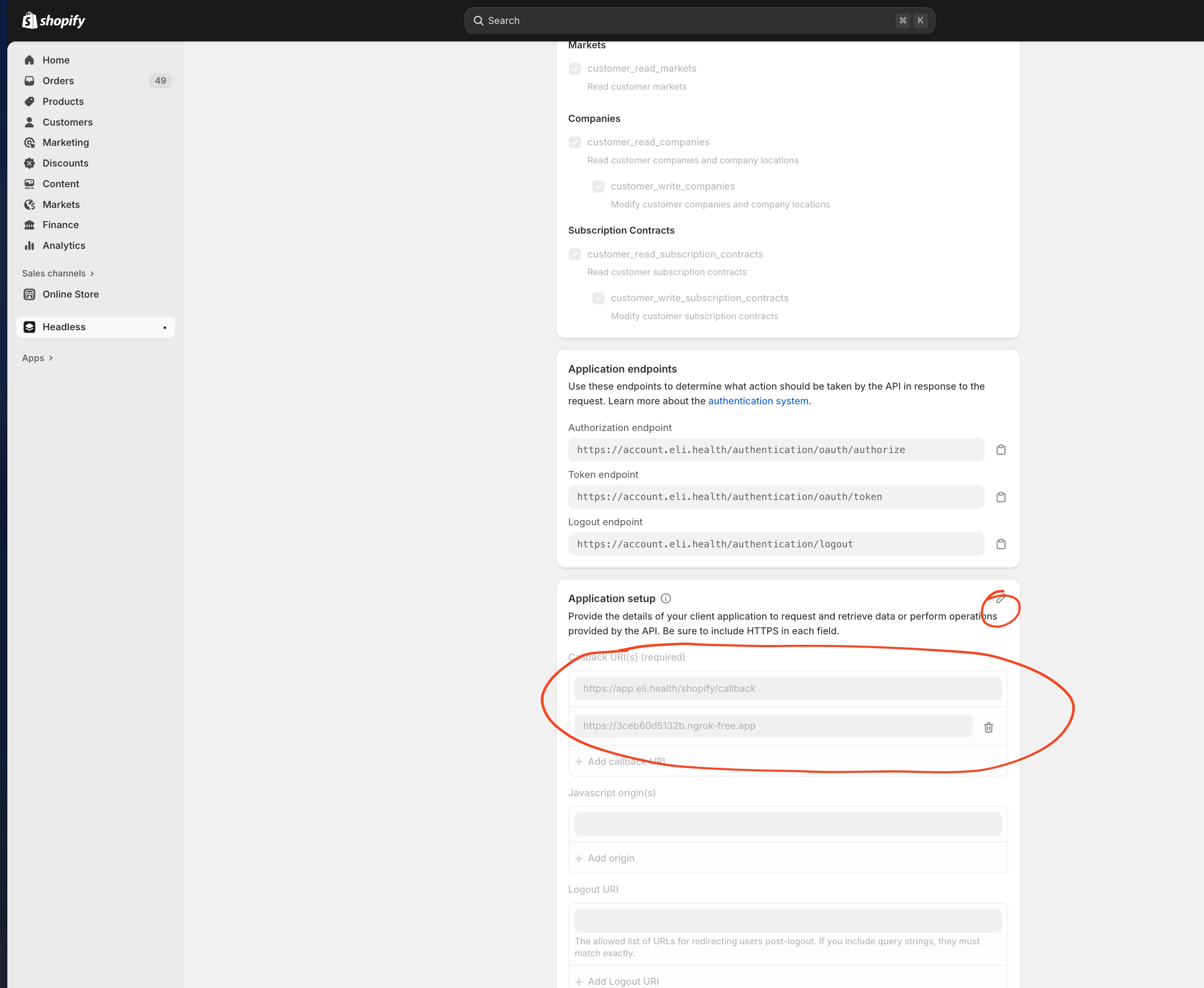Toggle the customer_read_subscription_contracts checkbox
The height and width of the screenshot is (988, 1204).
pos(575,254)
